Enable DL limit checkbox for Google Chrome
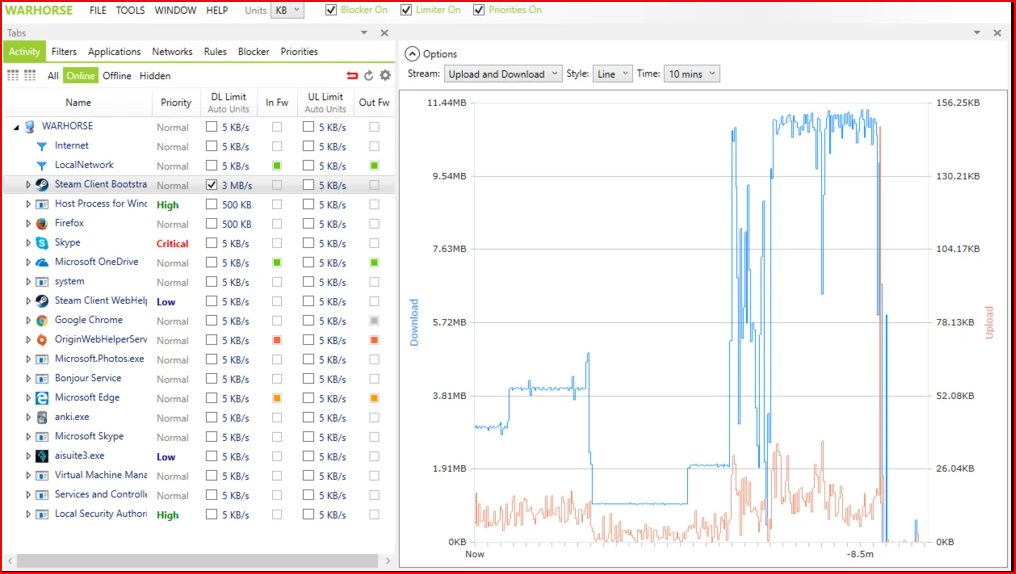The width and height of the screenshot is (1016, 574). click(211, 321)
